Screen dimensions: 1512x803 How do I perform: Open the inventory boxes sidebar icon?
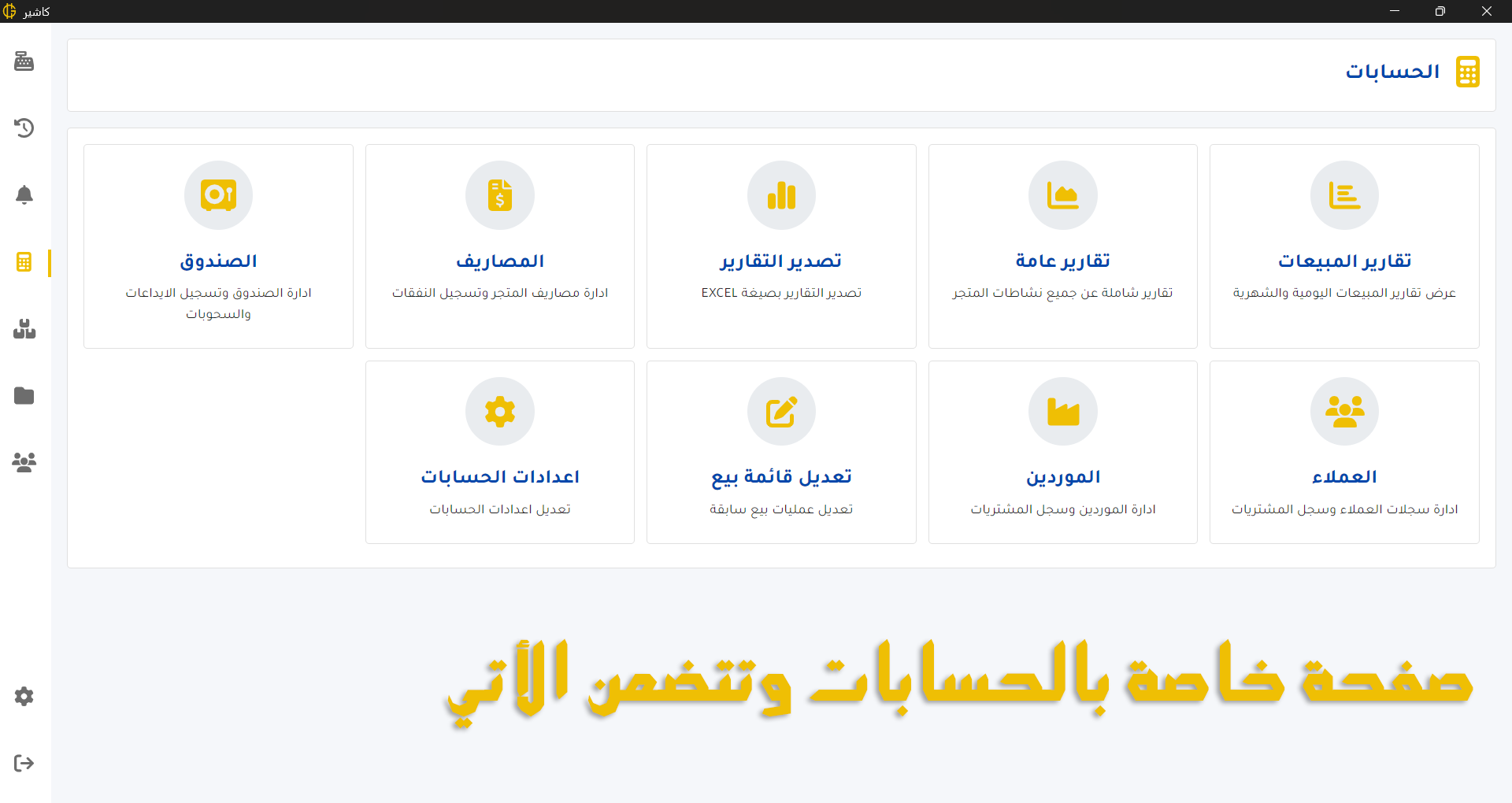pos(24,329)
